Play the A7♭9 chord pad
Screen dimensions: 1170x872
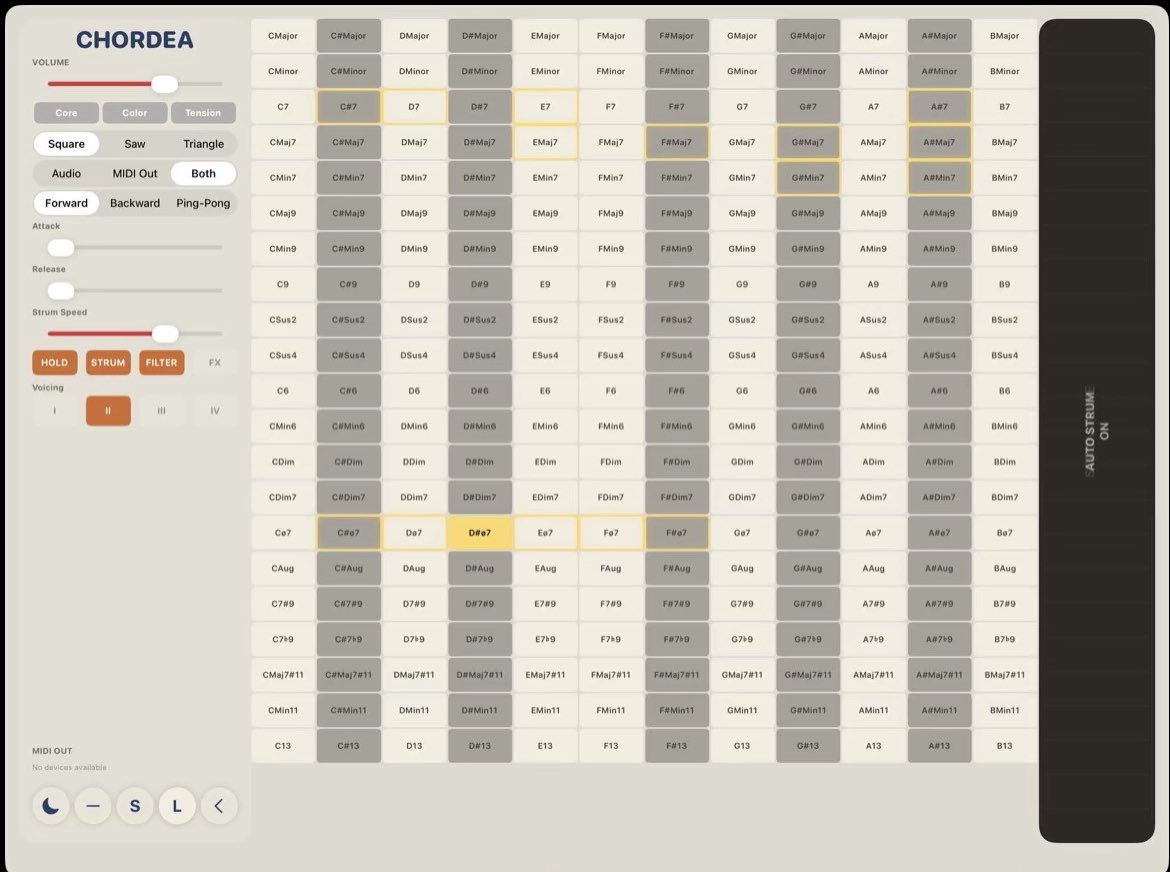pyautogui.click(x=873, y=639)
